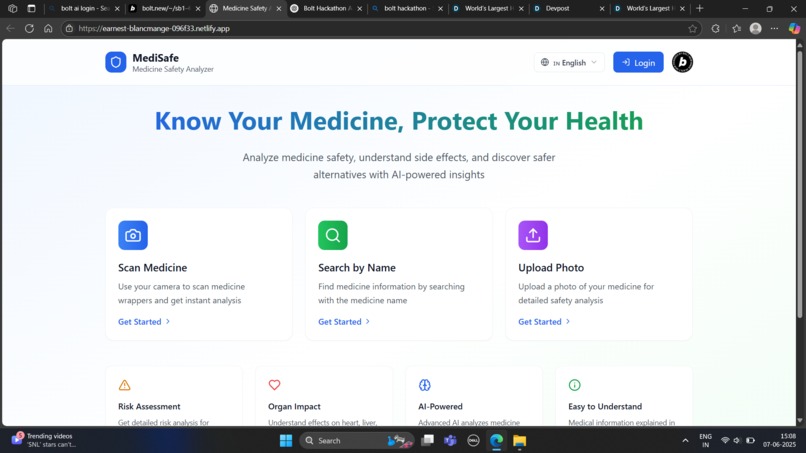Open Microsoft Teams from taskbar
806x453 pixels.
point(450,441)
